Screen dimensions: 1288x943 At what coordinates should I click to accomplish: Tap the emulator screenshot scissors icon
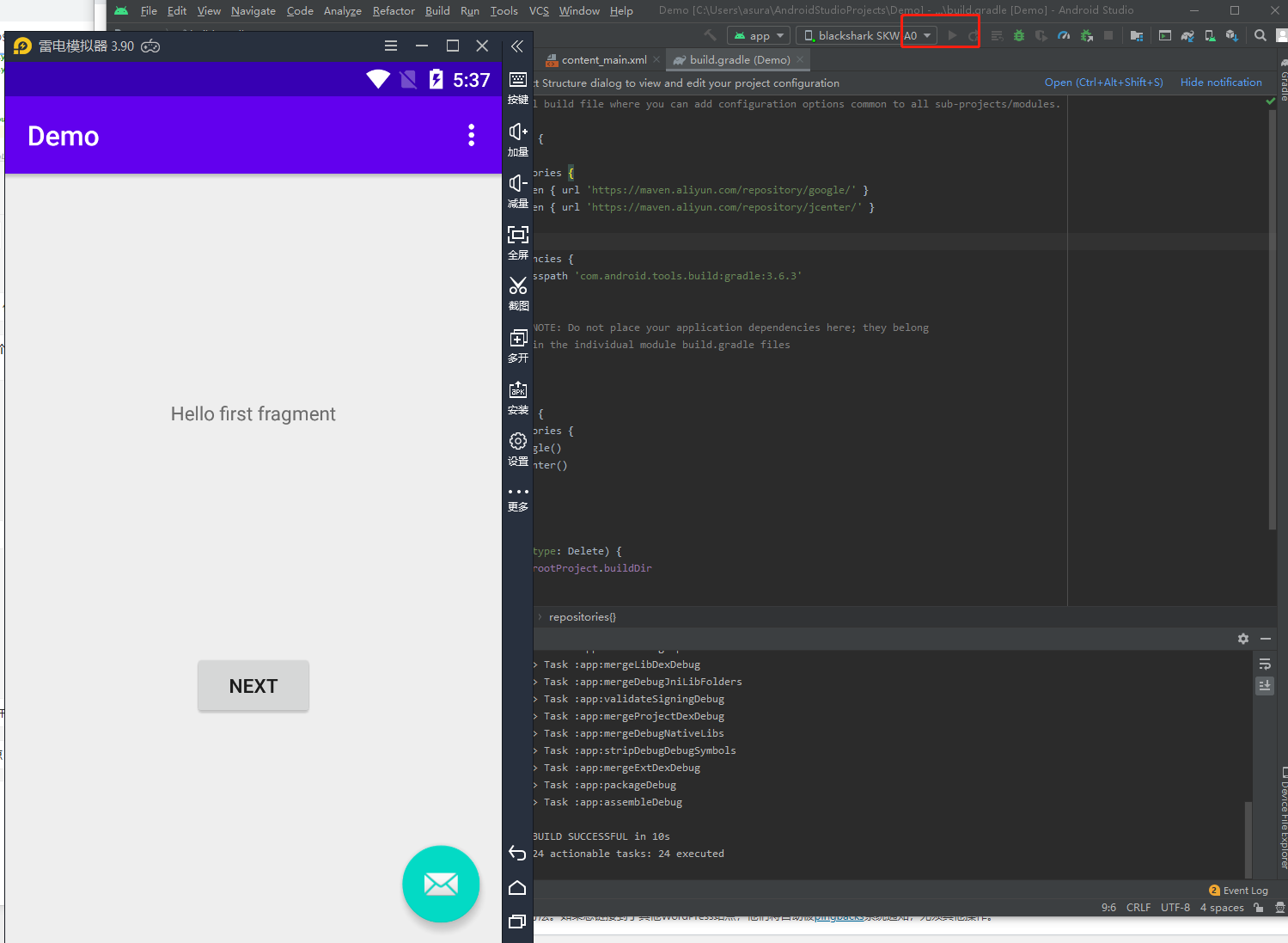click(518, 291)
